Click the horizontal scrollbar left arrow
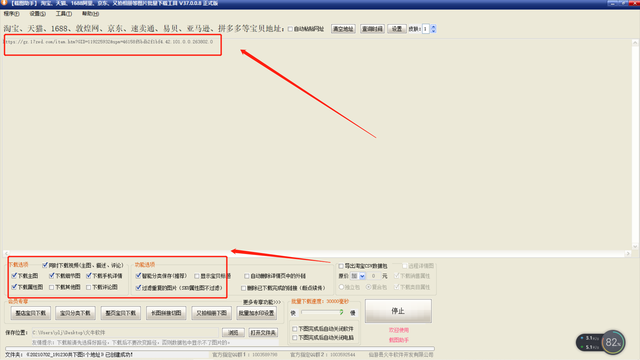The width and height of the screenshot is (640, 360). 6,253
